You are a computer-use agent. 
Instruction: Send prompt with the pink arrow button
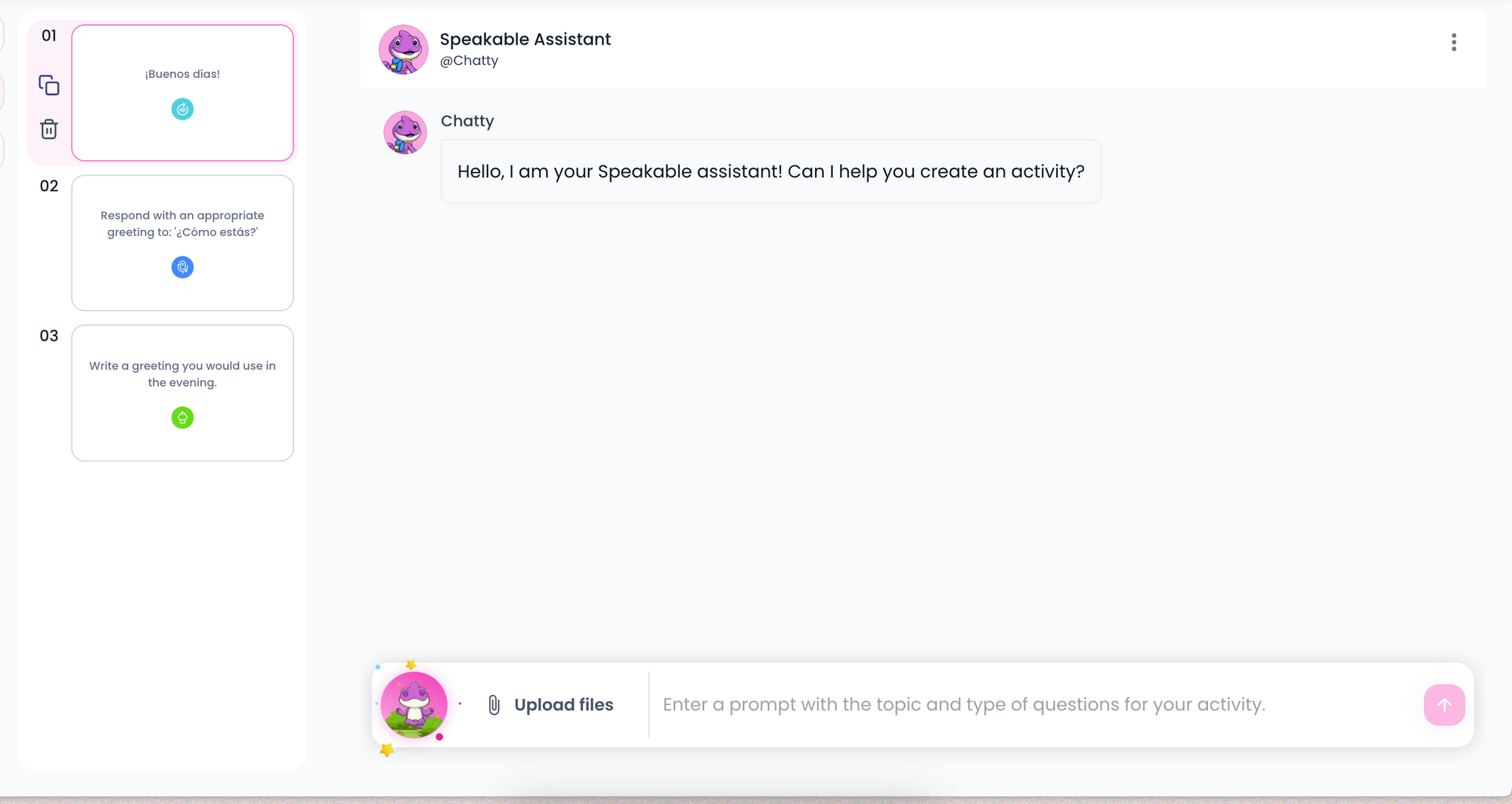click(x=1444, y=705)
